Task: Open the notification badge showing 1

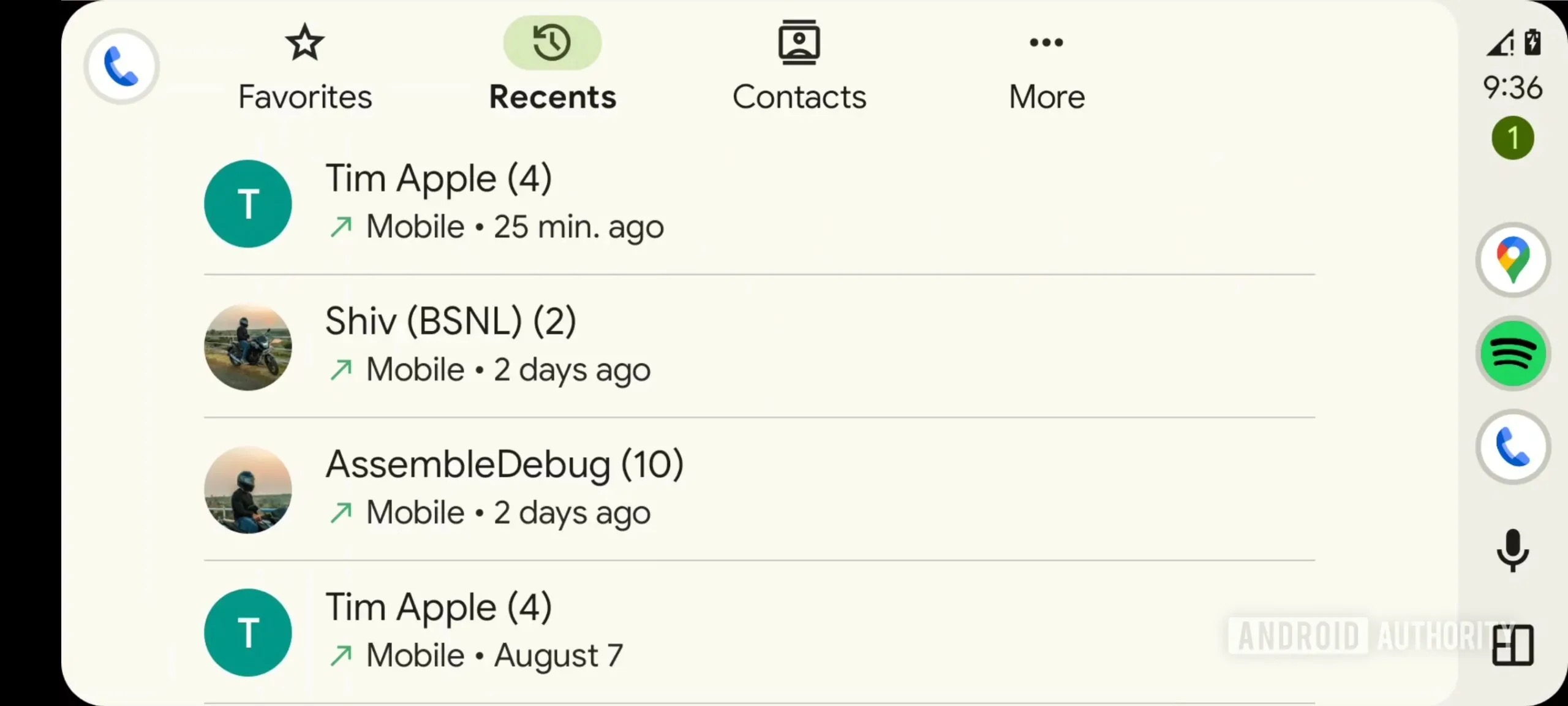Action: (x=1512, y=138)
